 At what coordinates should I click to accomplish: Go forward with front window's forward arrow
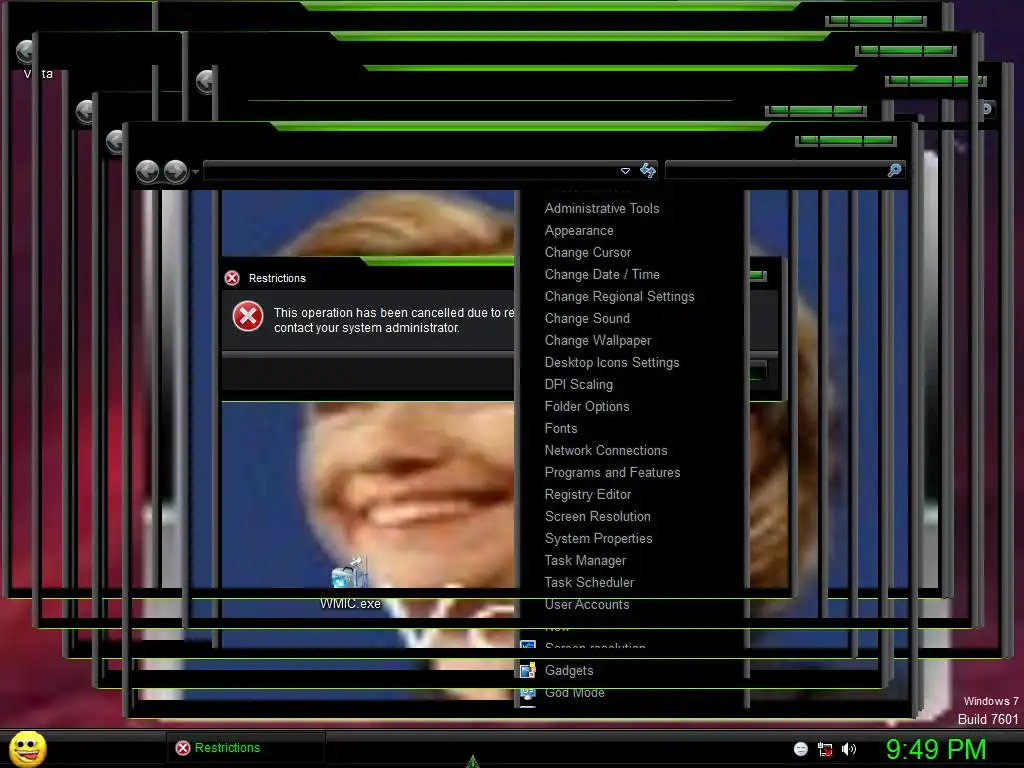tap(176, 172)
